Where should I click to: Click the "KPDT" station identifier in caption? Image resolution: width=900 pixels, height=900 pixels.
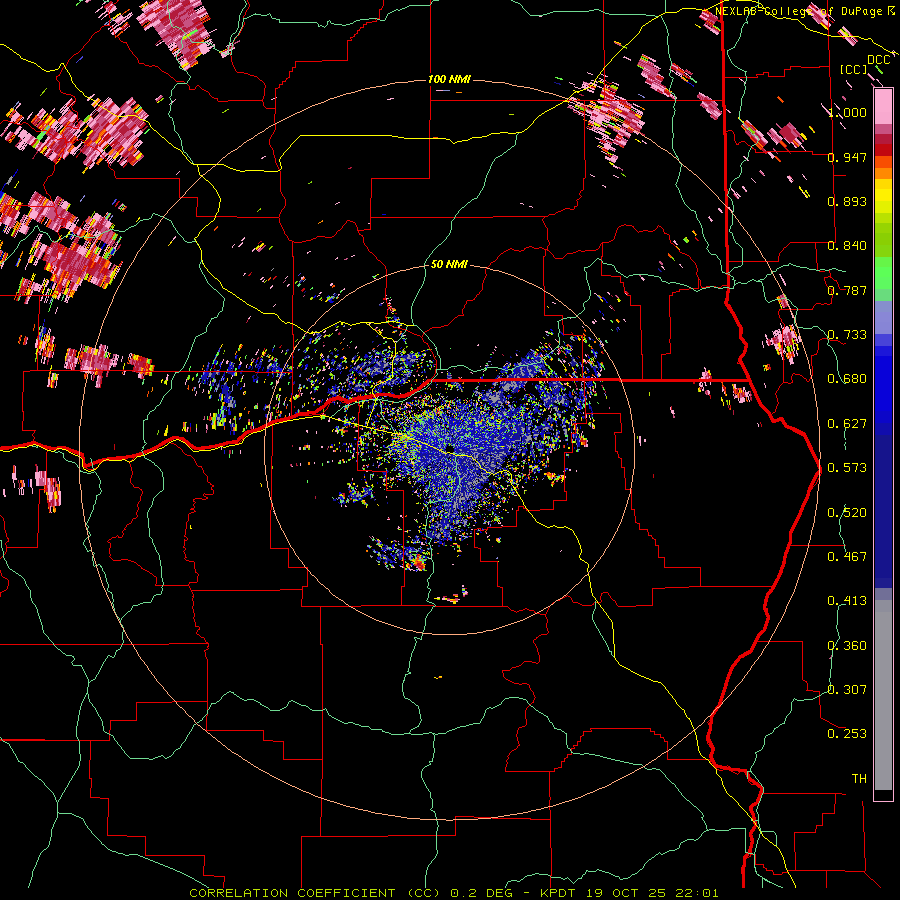(557, 893)
